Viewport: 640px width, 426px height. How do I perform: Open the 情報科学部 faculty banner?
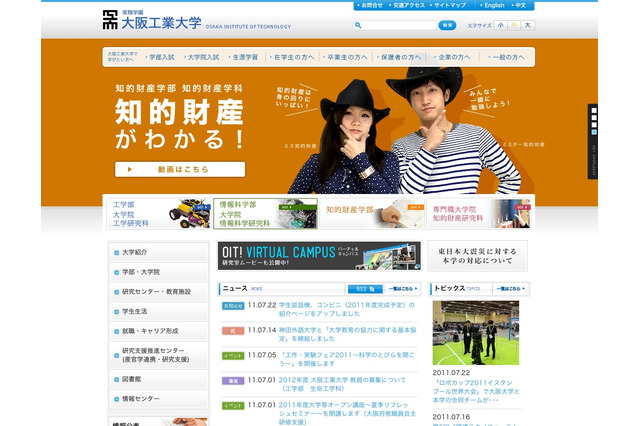[x=265, y=213]
